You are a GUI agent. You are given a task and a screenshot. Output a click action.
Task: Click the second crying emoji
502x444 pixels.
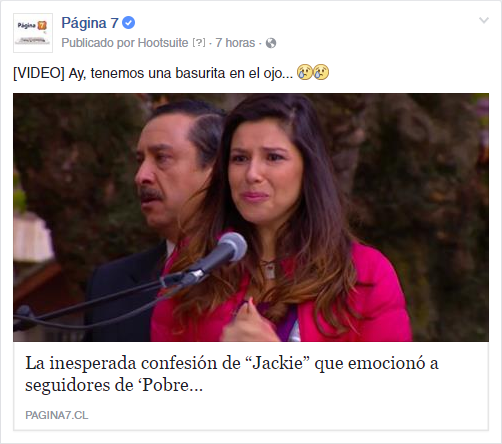tap(321, 72)
